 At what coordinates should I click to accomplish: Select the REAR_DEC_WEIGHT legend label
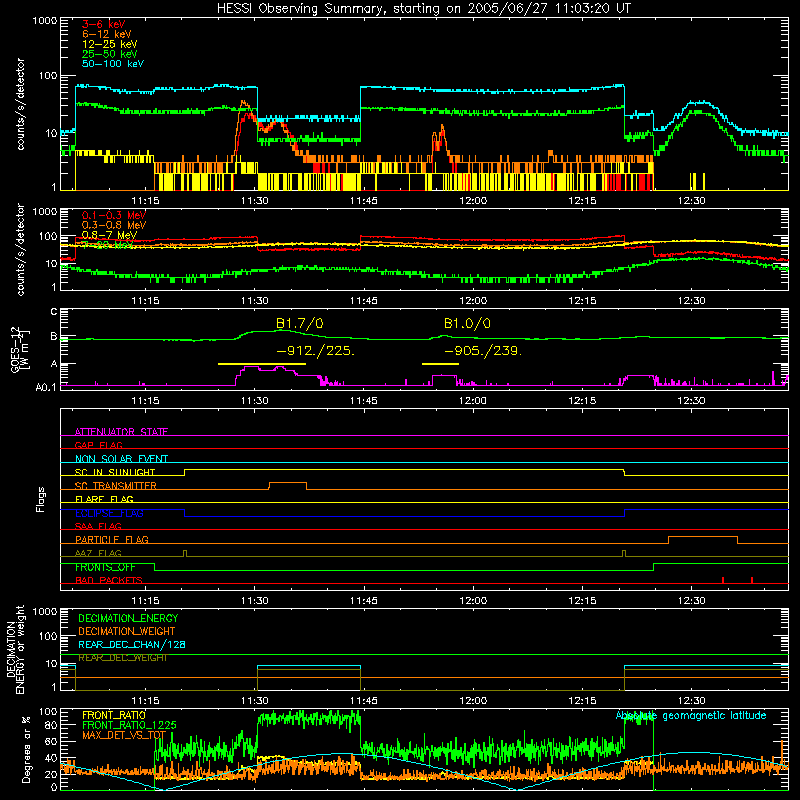[x=123, y=658]
